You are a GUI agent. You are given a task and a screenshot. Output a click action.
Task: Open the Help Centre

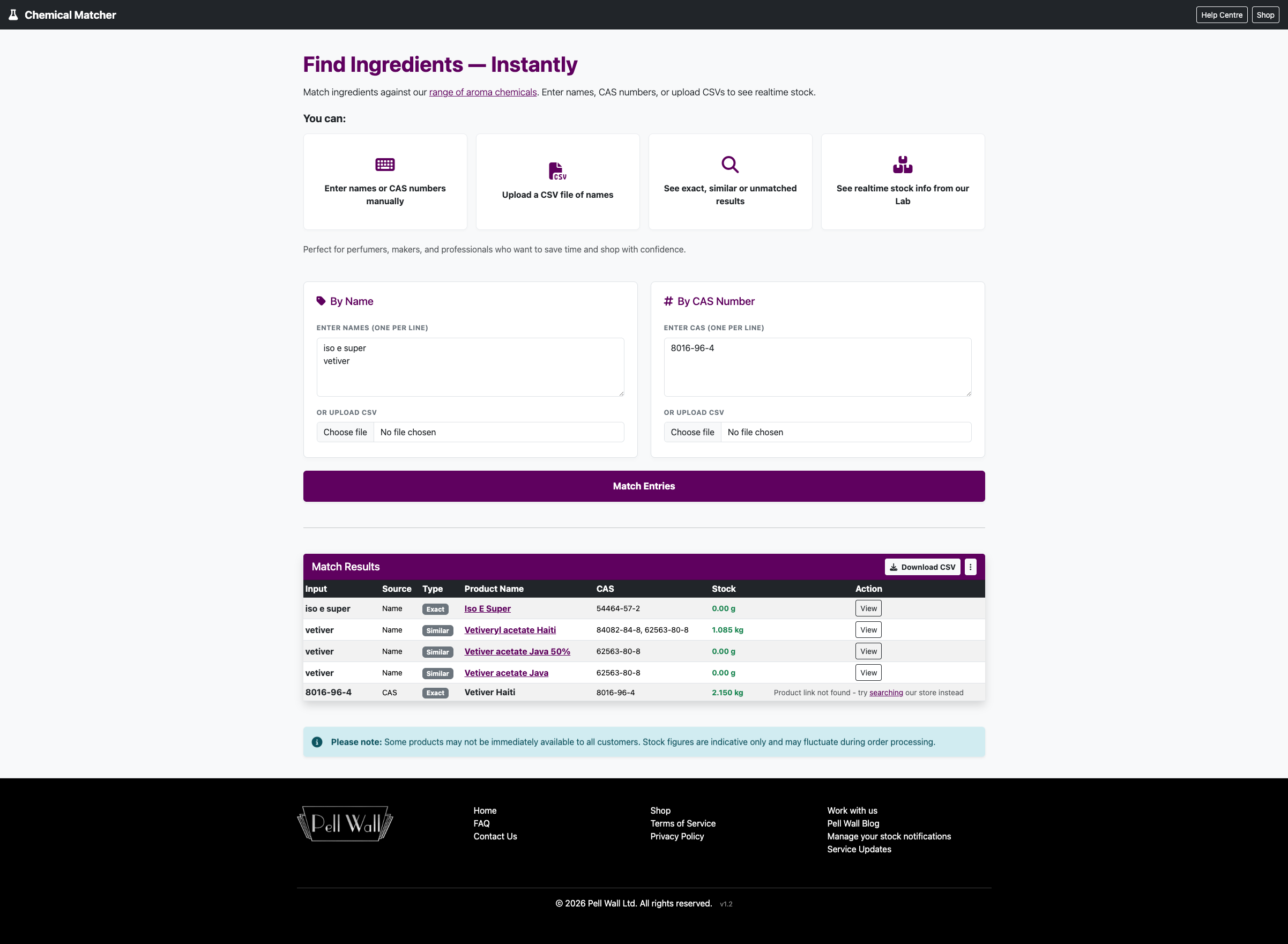point(1222,15)
